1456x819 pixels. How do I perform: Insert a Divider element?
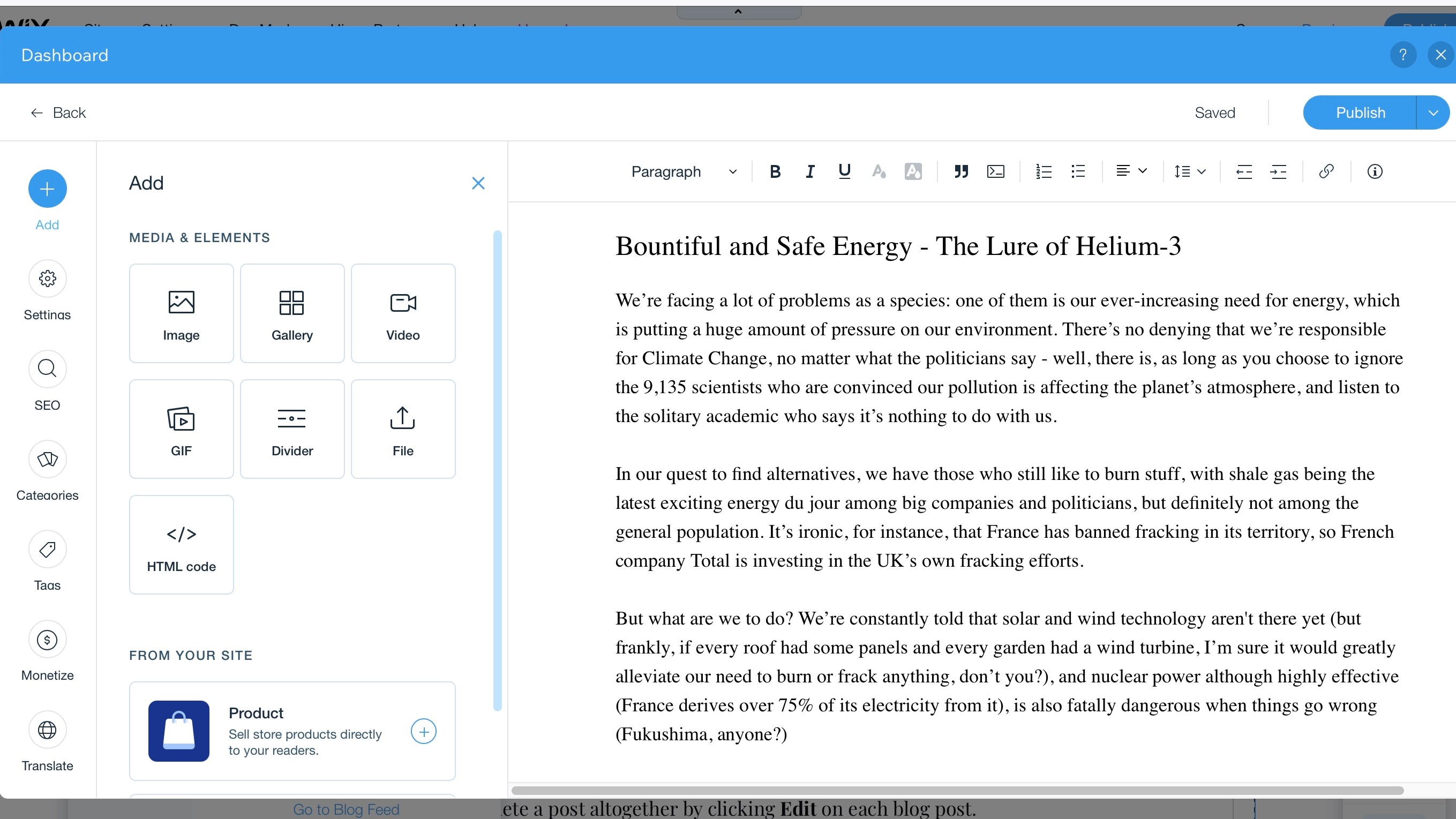[292, 429]
